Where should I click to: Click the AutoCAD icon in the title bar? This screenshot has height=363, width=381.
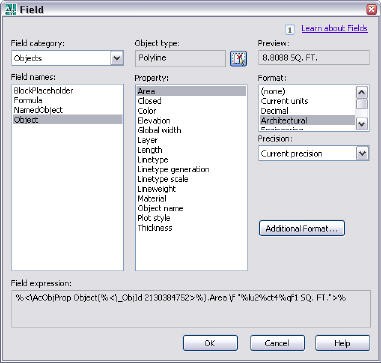coord(11,9)
